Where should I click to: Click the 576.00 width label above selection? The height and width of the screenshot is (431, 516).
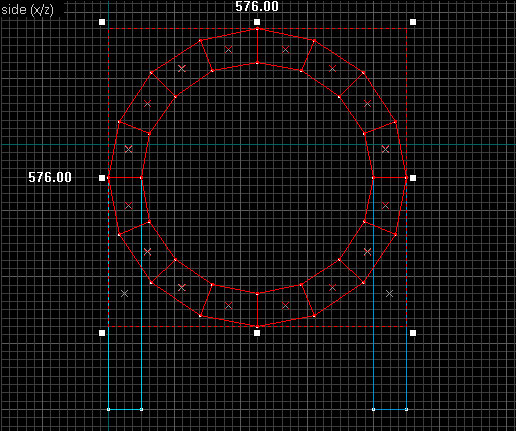(x=257, y=6)
